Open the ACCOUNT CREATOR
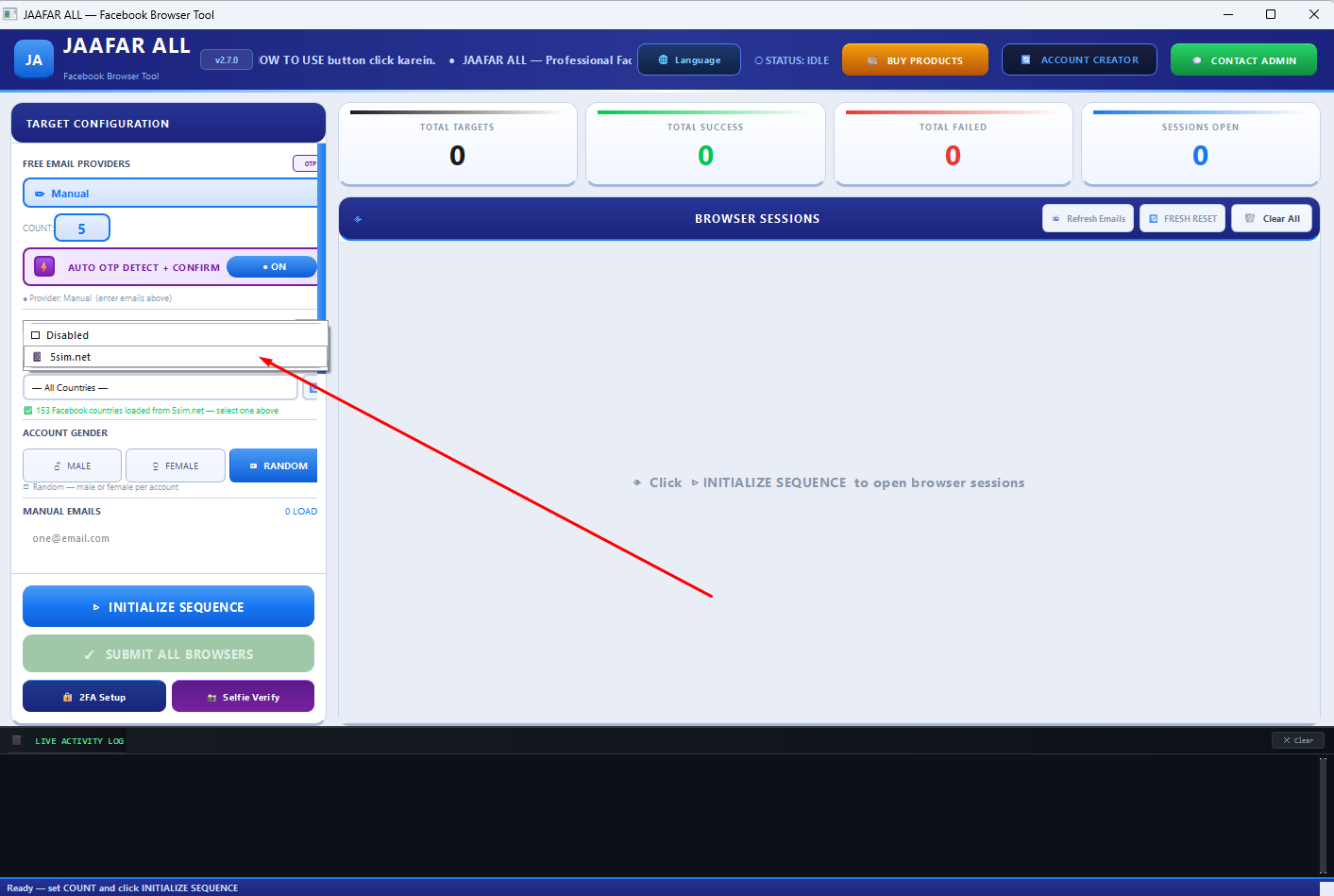 click(1079, 59)
